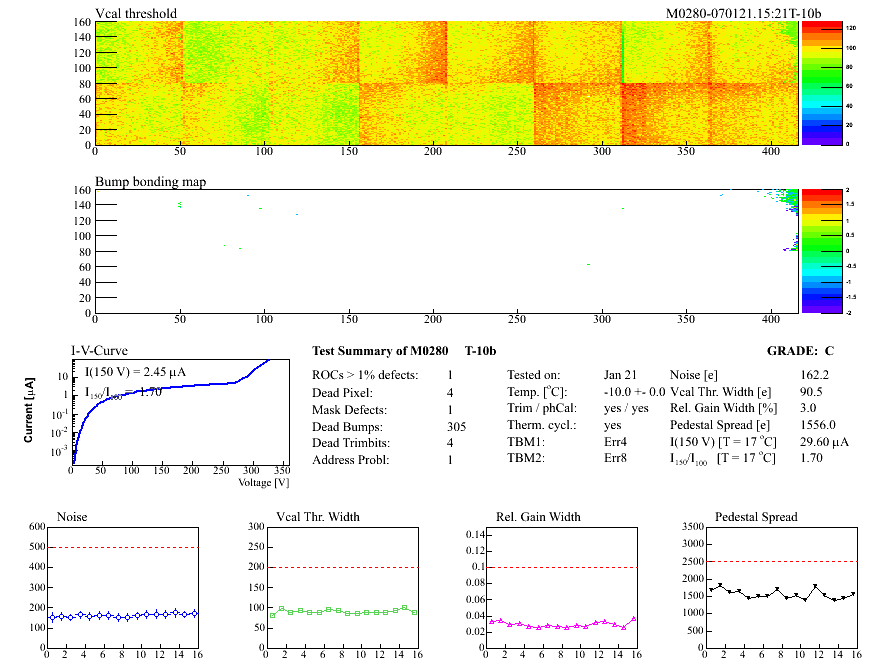Click the red dashed 2500 limit in Pedestal Spread chart
The height and width of the screenshot is (672, 896).
(781, 562)
